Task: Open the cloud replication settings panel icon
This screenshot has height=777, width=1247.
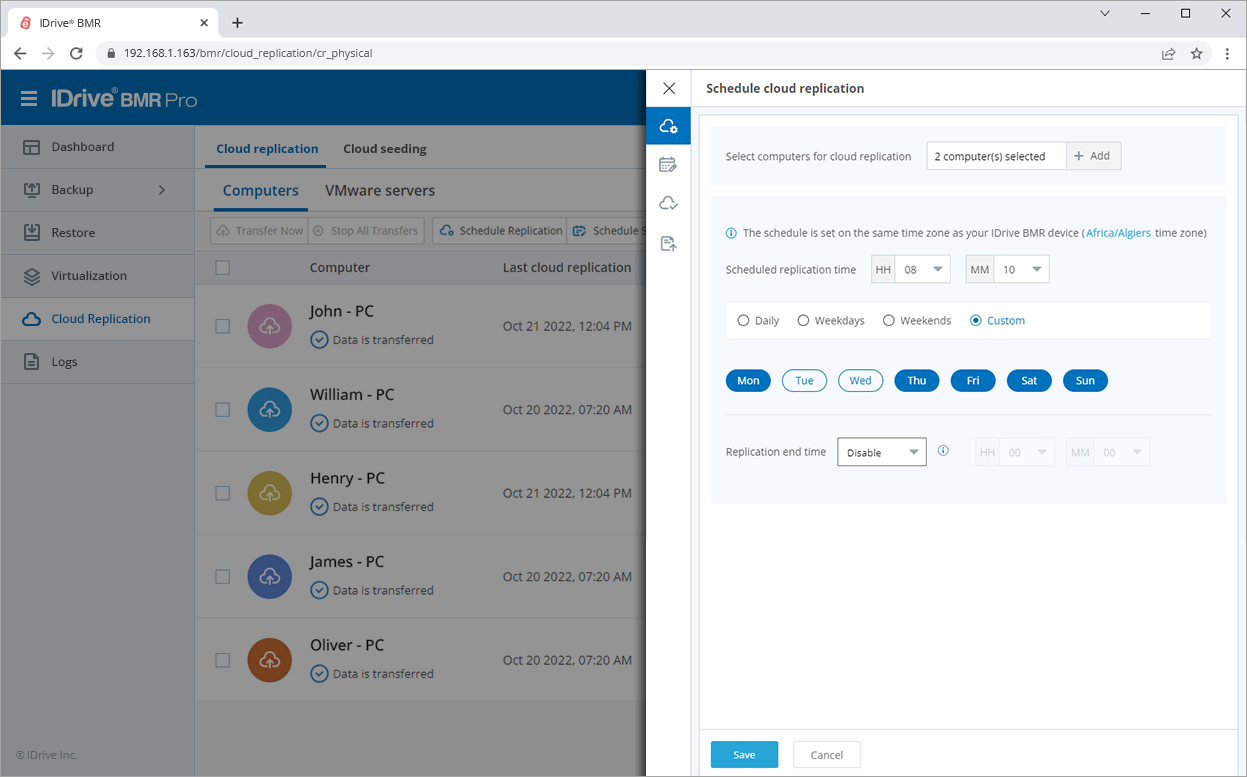Action: pyautogui.click(x=669, y=126)
